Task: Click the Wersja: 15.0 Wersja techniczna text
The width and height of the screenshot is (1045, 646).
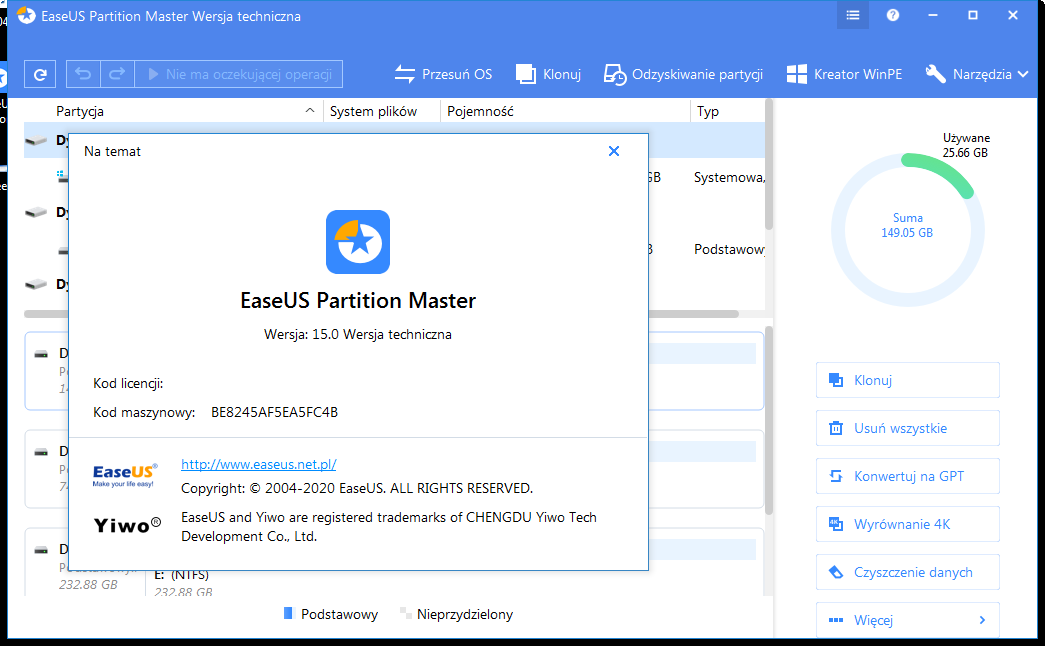Action: point(358,335)
